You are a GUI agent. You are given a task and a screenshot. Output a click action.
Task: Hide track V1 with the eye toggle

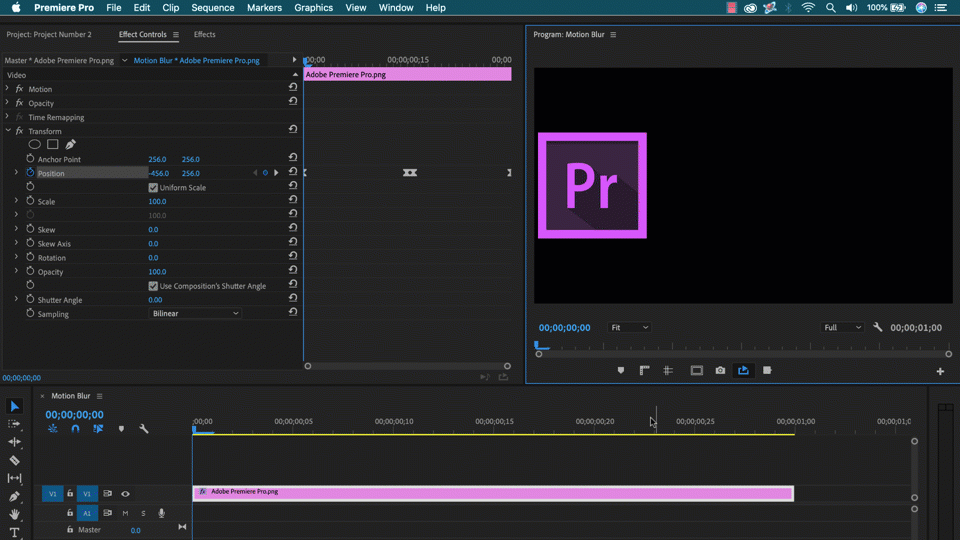pos(125,494)
